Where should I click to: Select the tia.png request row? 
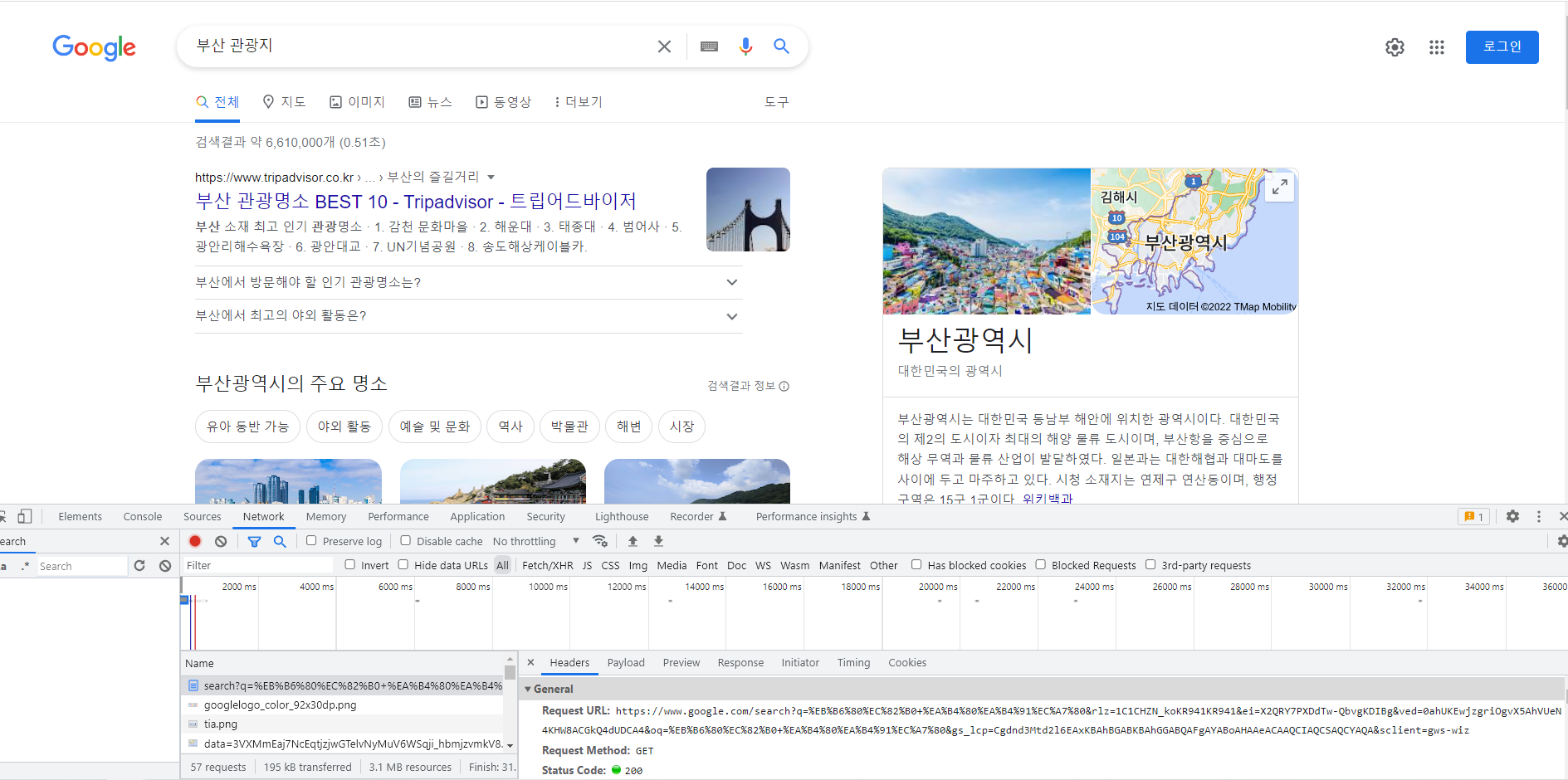(343, 724)
